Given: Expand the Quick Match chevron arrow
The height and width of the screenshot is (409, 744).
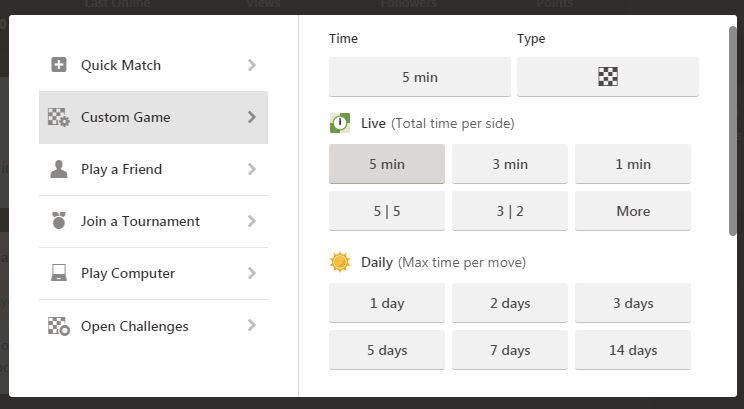Looking at the screenshot, I should (x=251, y=65).
